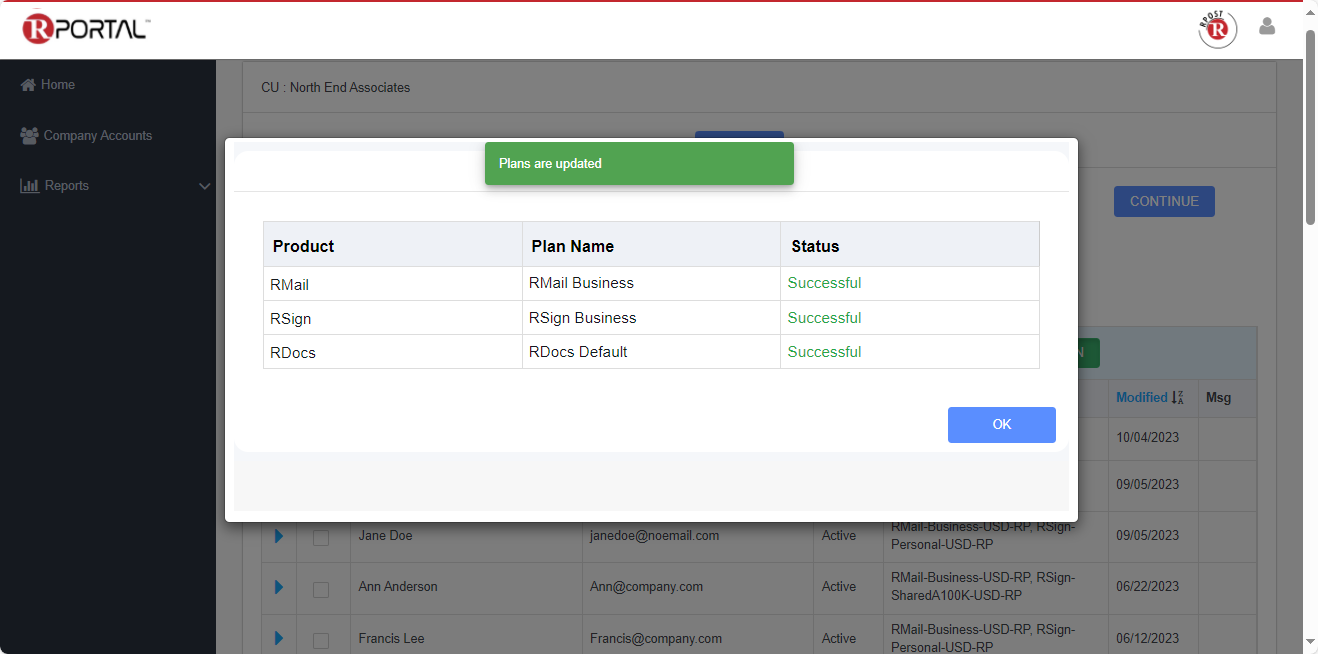The image size is (1318, 654).
Task: Click the Modified column header link
Action: 1141,398
